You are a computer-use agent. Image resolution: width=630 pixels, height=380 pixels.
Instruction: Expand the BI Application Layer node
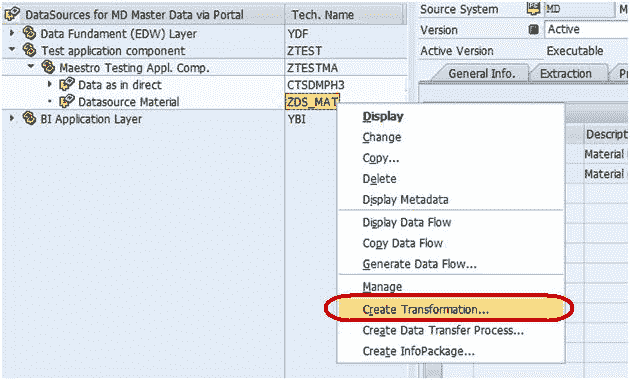[12, 118]
